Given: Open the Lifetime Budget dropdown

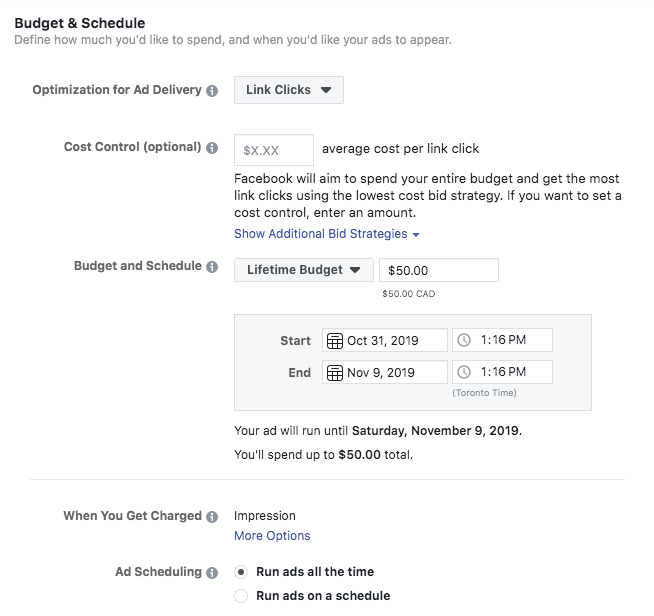Looking at the screenshot, I should tap(303, 270).
